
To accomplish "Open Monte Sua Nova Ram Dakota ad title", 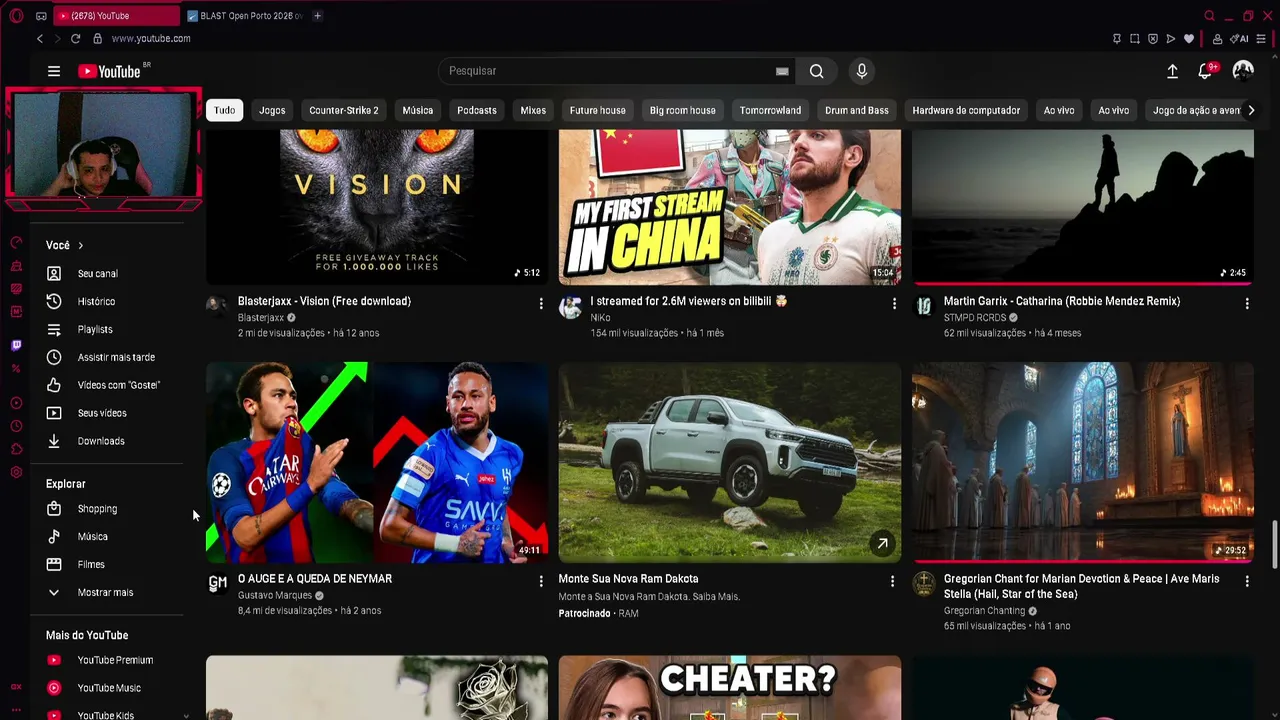I will (x=628, y=579).
